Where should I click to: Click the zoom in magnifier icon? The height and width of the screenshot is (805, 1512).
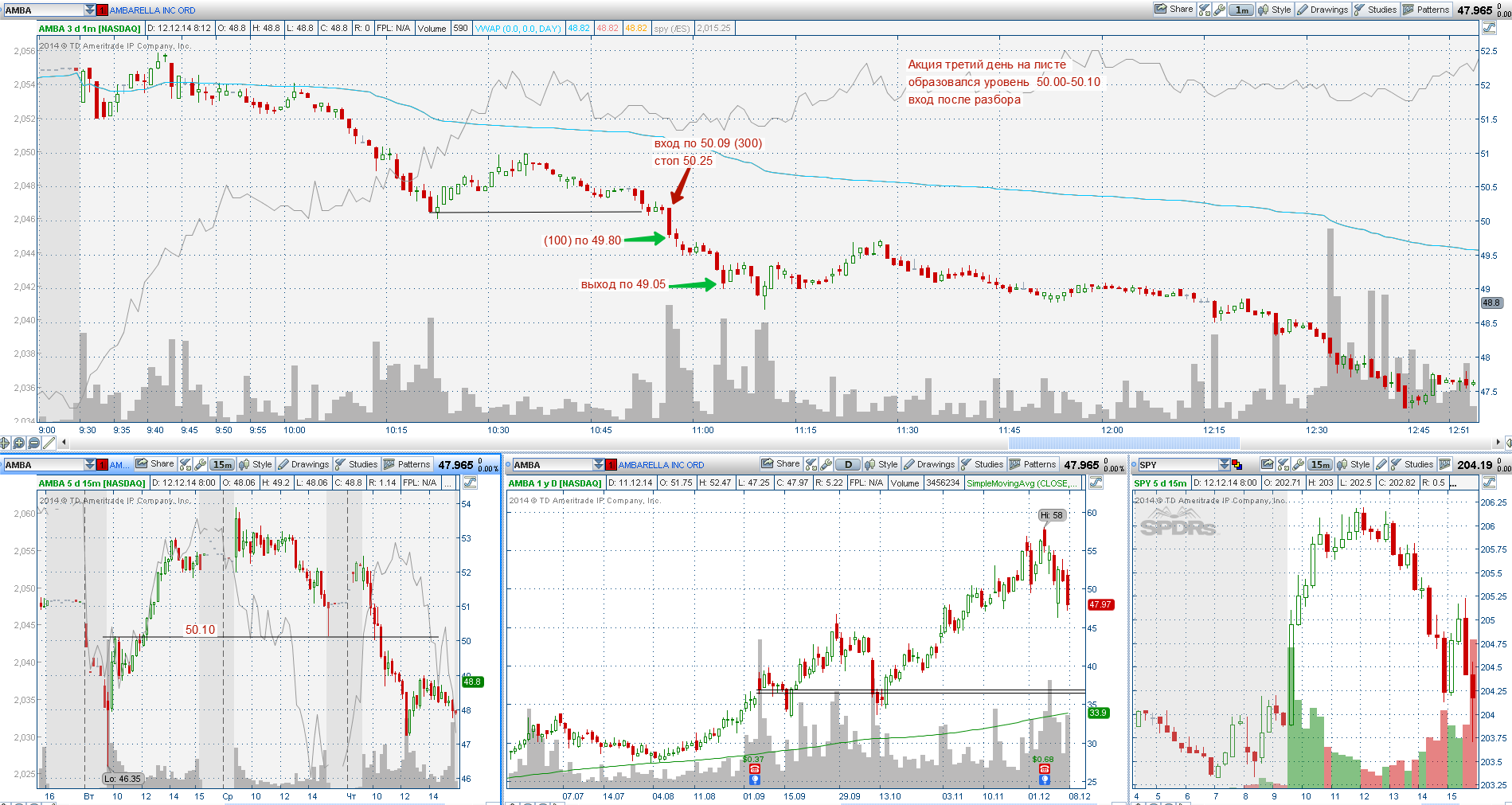19,443
